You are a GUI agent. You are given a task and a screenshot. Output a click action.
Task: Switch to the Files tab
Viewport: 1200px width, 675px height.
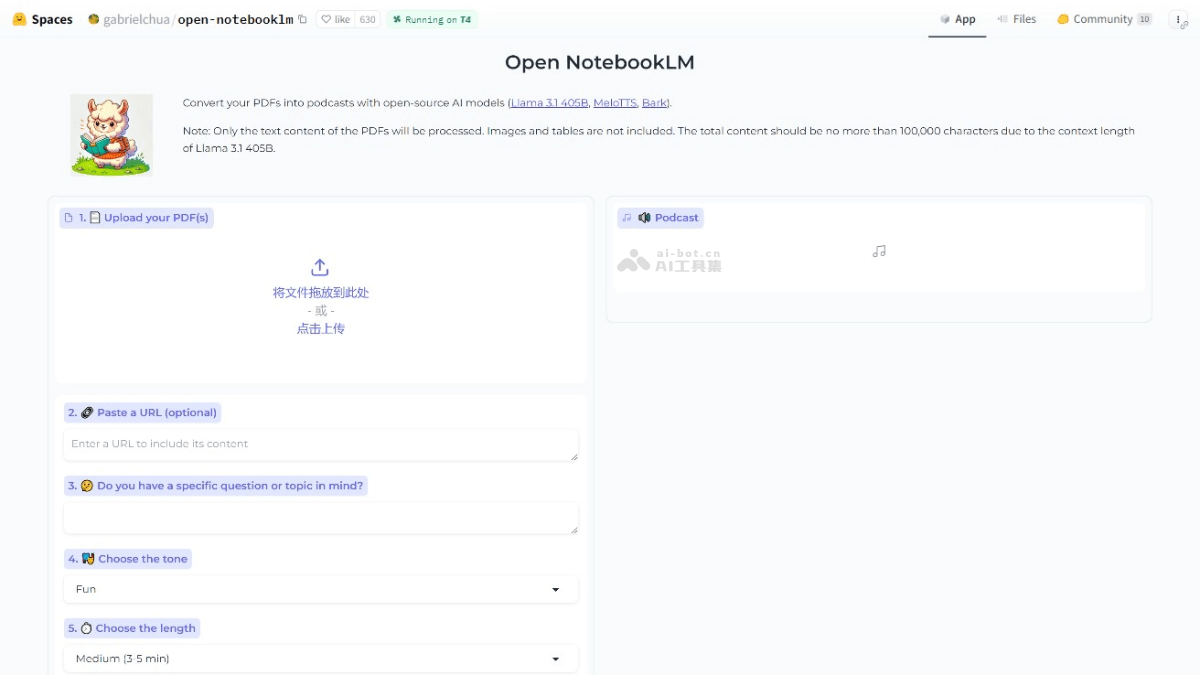(x=1016, y=18)
